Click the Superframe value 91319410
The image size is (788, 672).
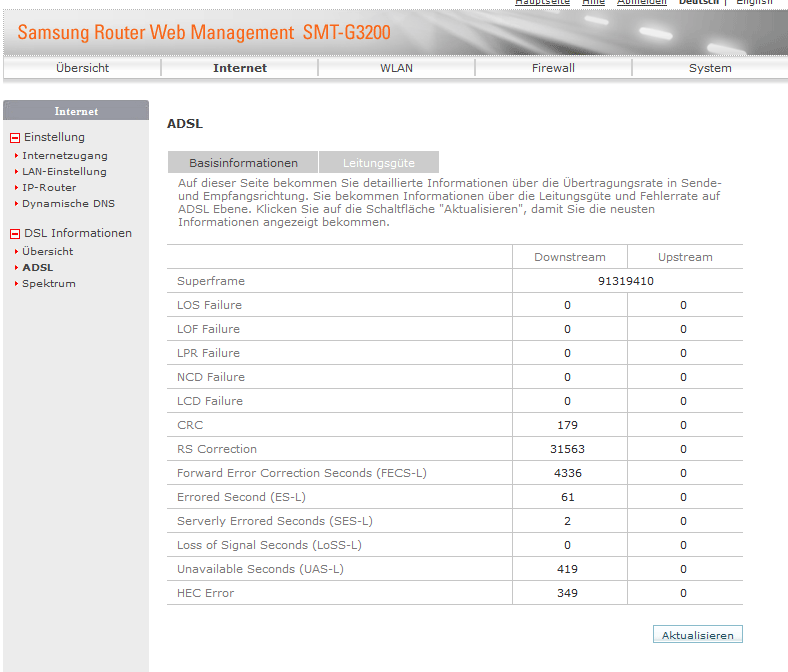626,281
